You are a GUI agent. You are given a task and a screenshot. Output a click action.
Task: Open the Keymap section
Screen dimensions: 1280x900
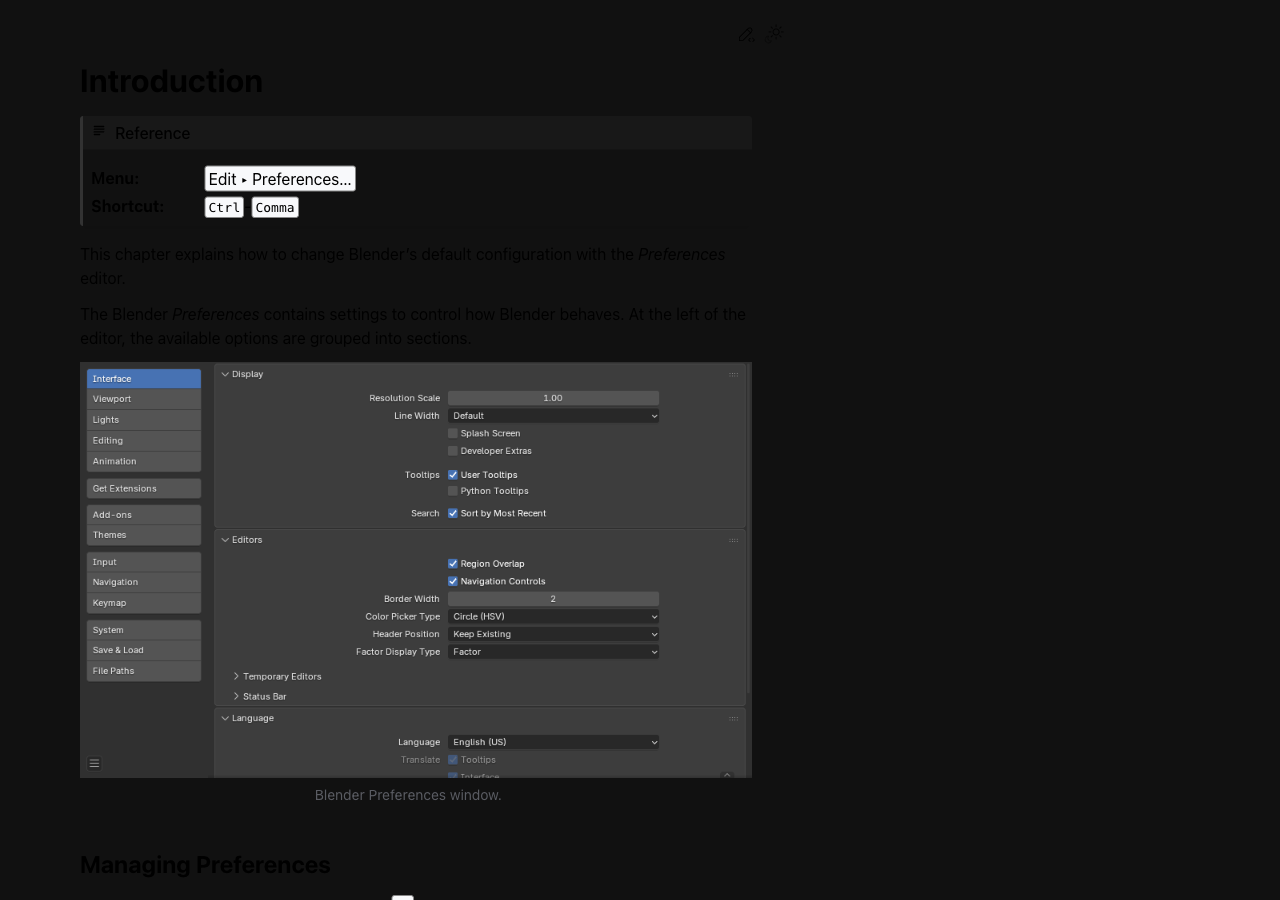point(144,603)
